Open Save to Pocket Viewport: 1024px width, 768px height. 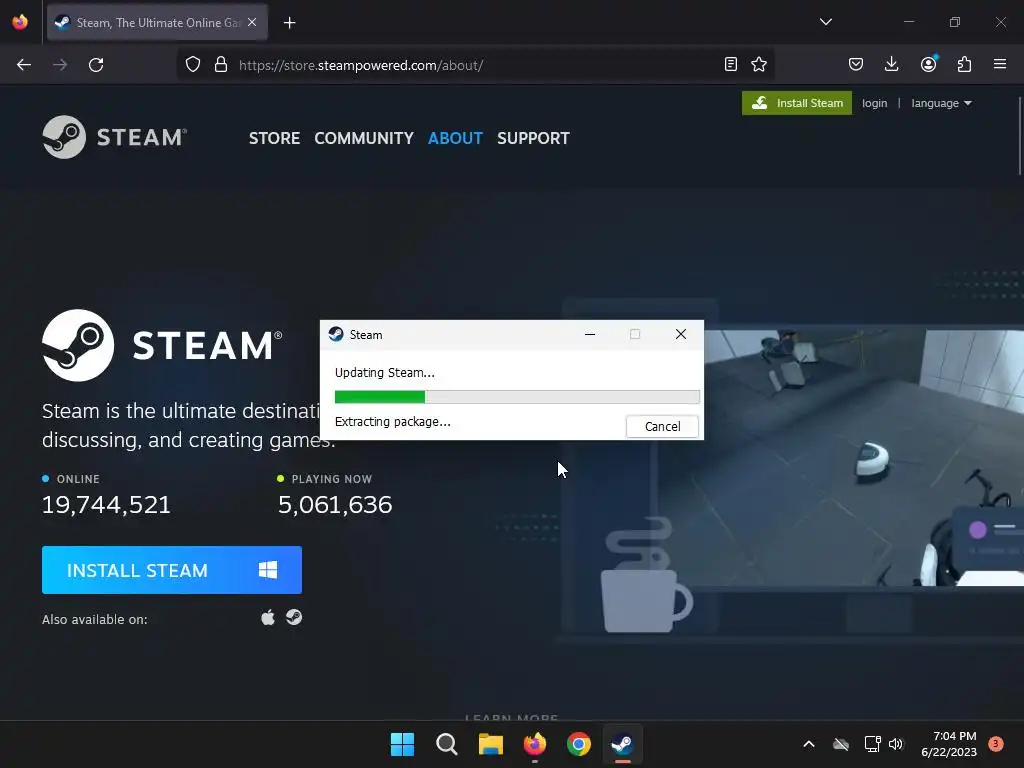(856, 64)
